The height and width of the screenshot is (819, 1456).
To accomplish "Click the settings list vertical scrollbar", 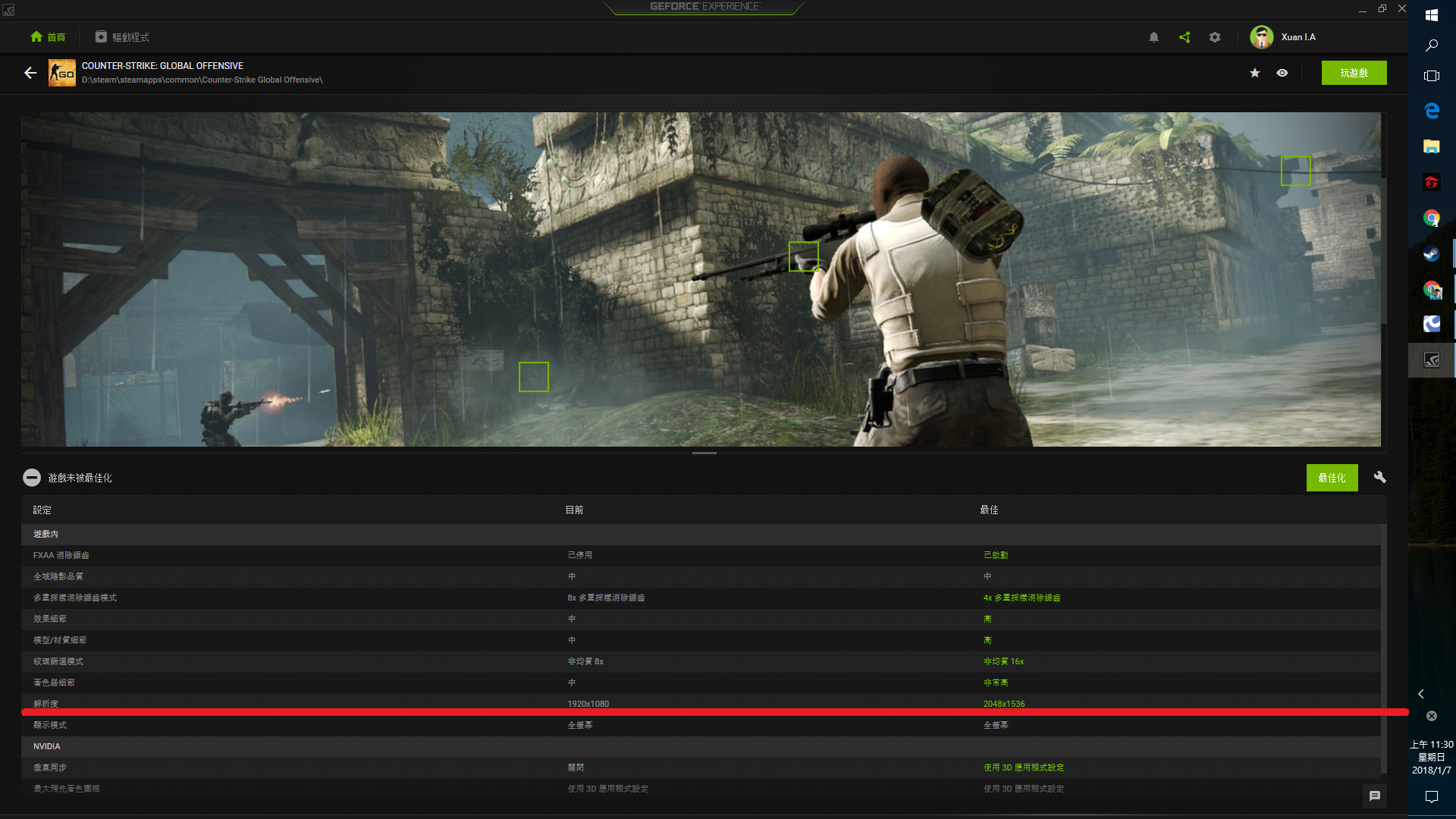I will [1384, 648].
